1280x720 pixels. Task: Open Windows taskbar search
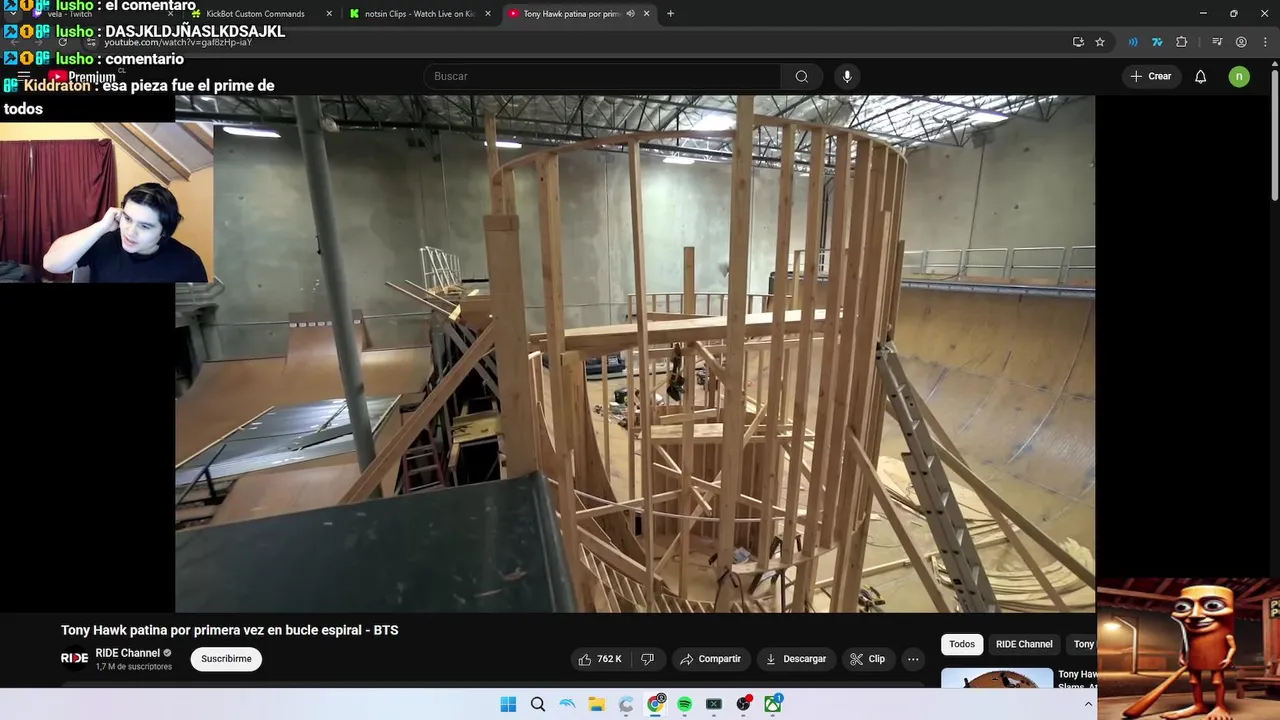point(538,704)
